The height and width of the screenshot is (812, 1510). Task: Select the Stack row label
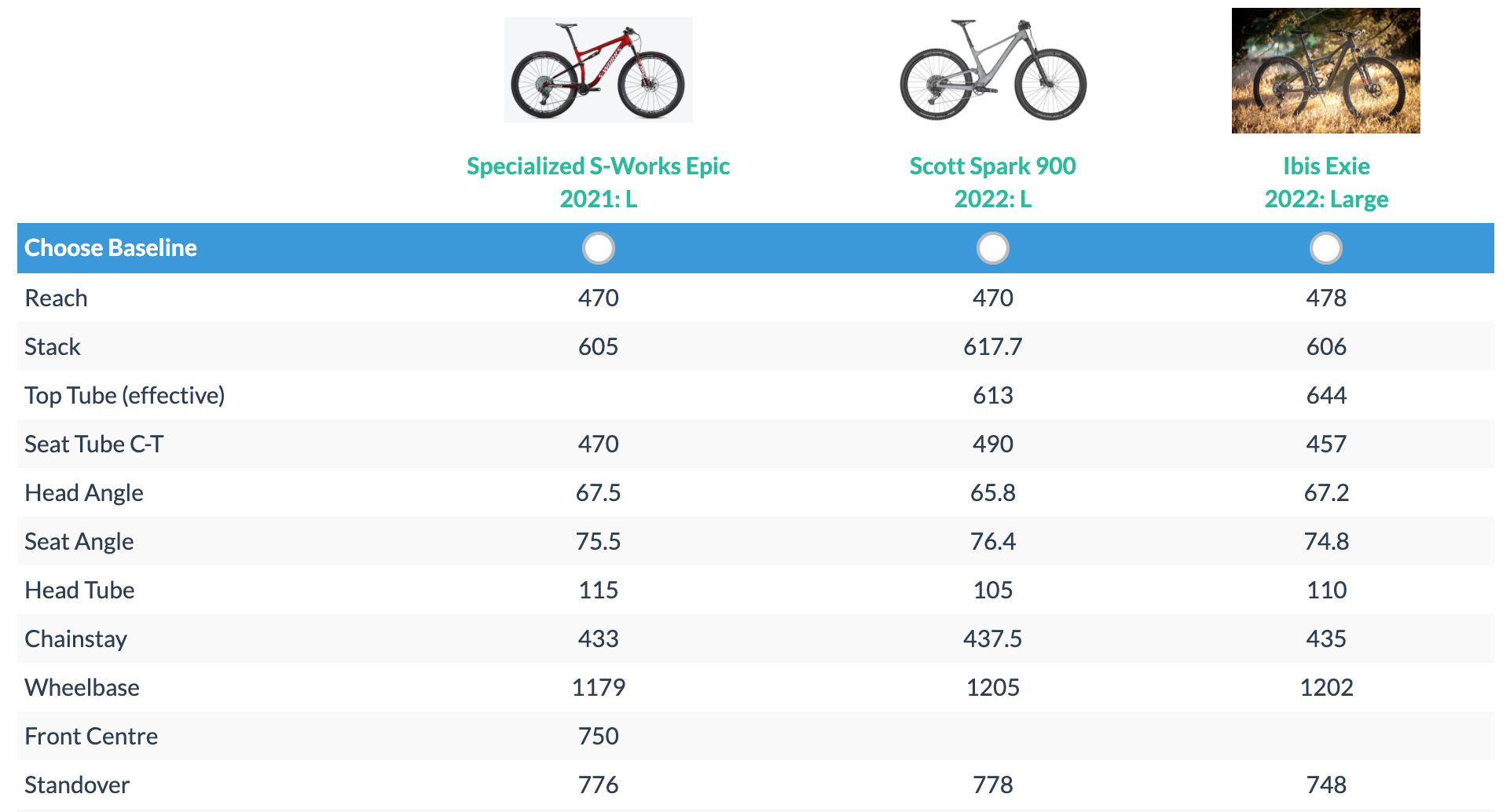tap(53, 347)
